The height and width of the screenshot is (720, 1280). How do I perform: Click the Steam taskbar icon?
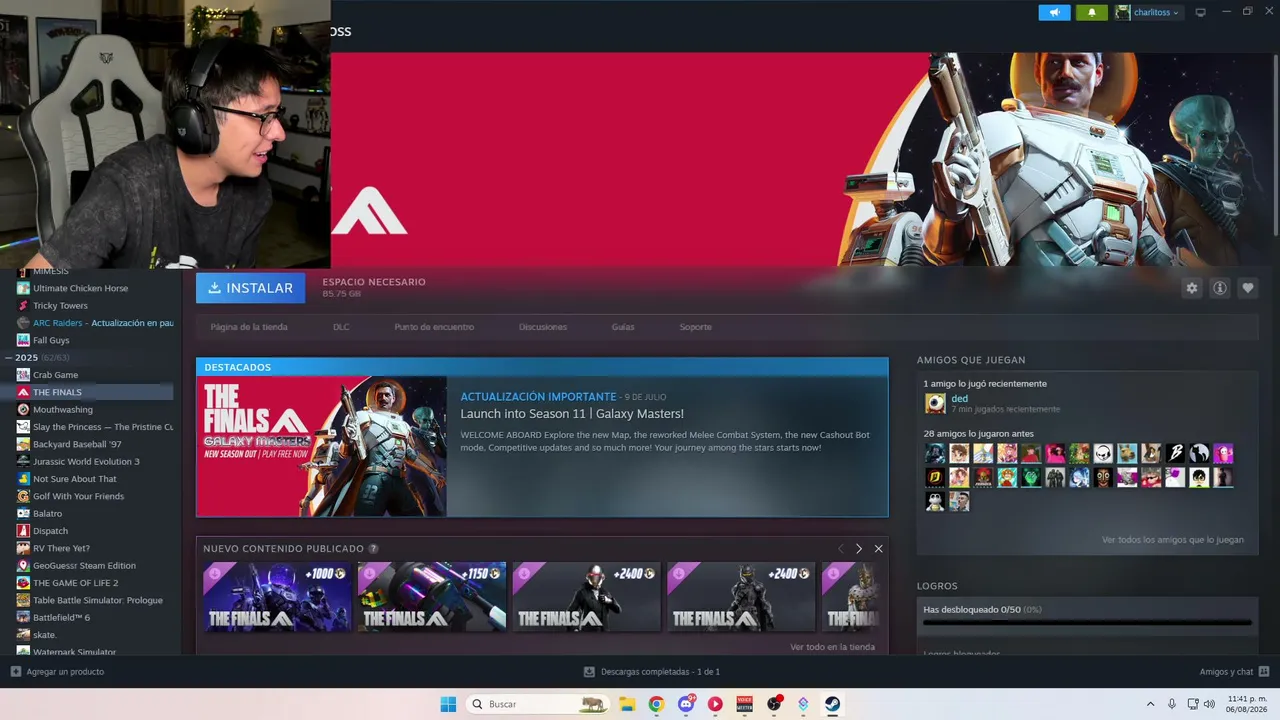(832, 704)
